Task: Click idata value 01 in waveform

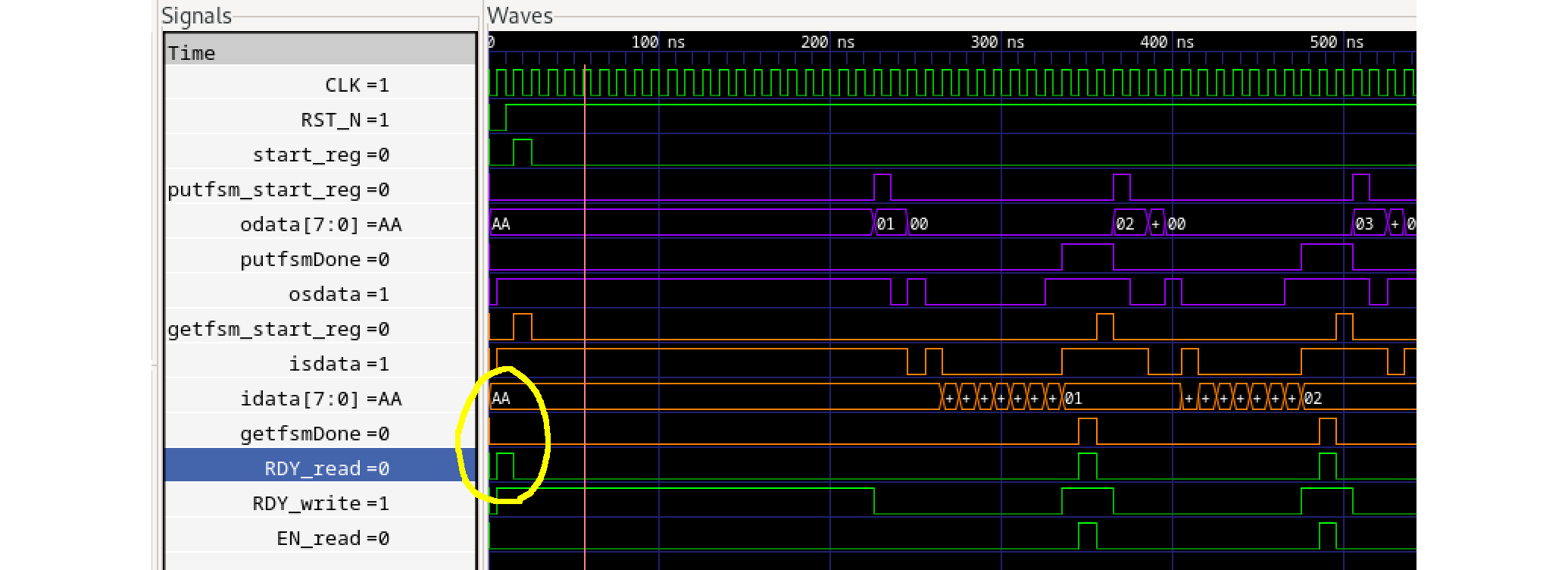Action: pos(1073,399)
